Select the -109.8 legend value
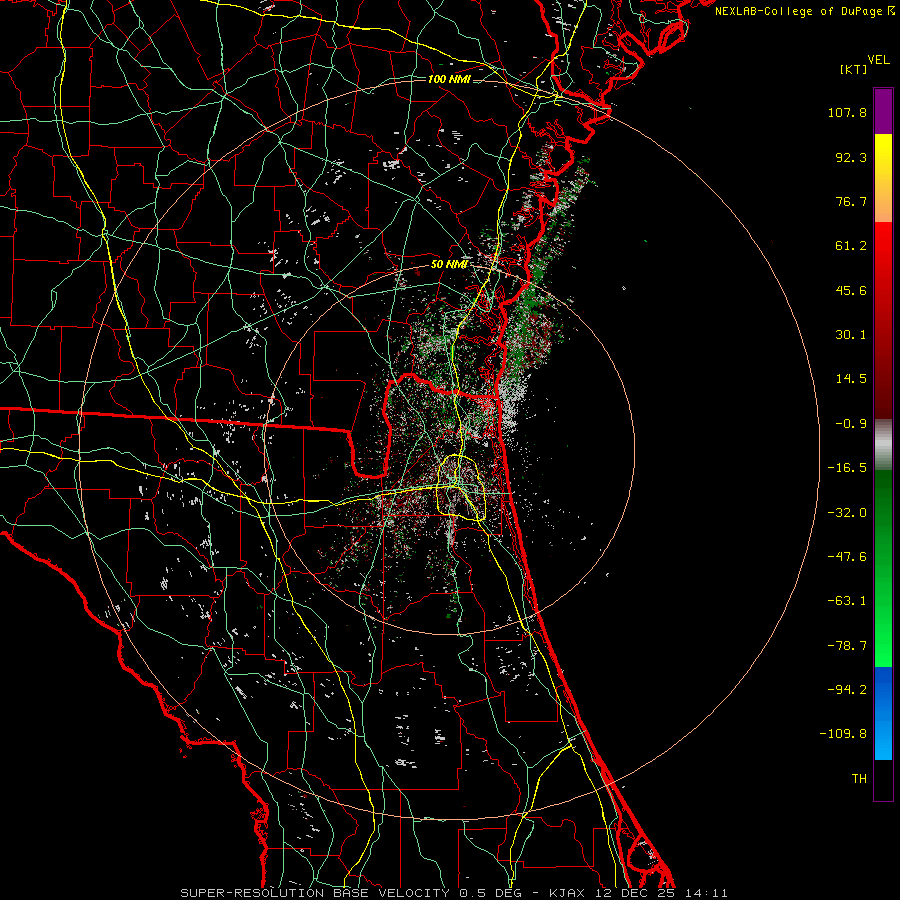900x900 pixels. pos(843,734)
